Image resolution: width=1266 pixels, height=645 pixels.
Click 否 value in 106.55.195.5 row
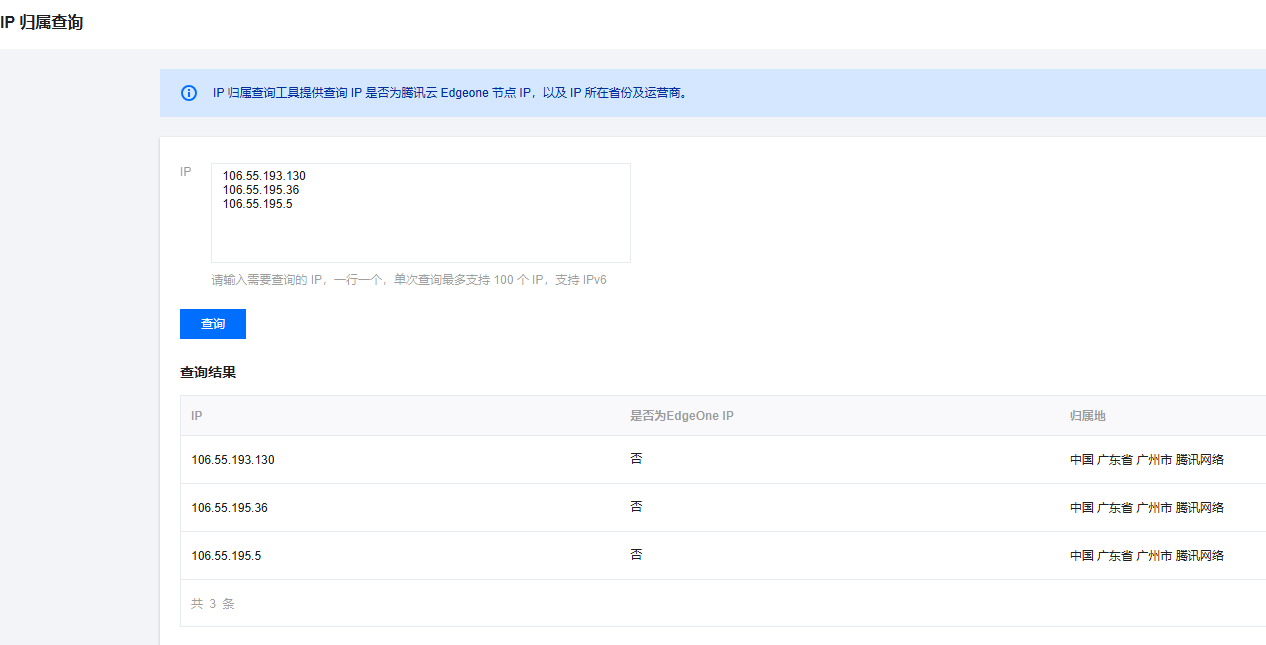point(636,555)
